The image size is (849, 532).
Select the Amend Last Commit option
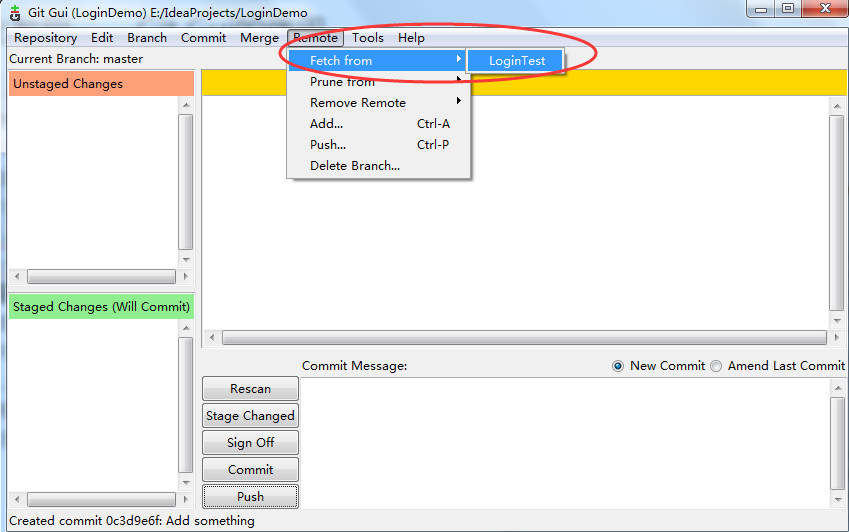716,366
